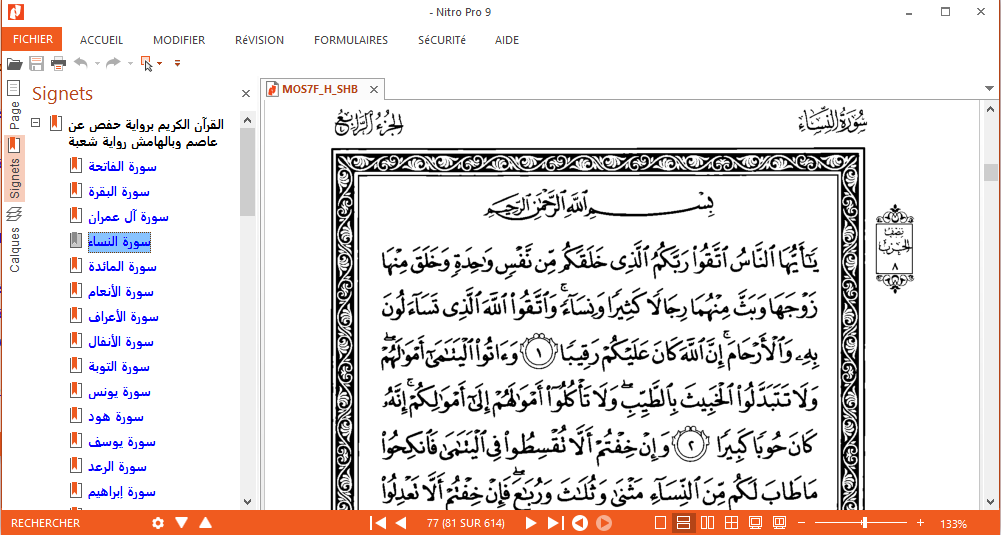Open the Page thumbnails side panel
Image resolution: width=1001 pixels, height=535 pixels.
point(14,105)
